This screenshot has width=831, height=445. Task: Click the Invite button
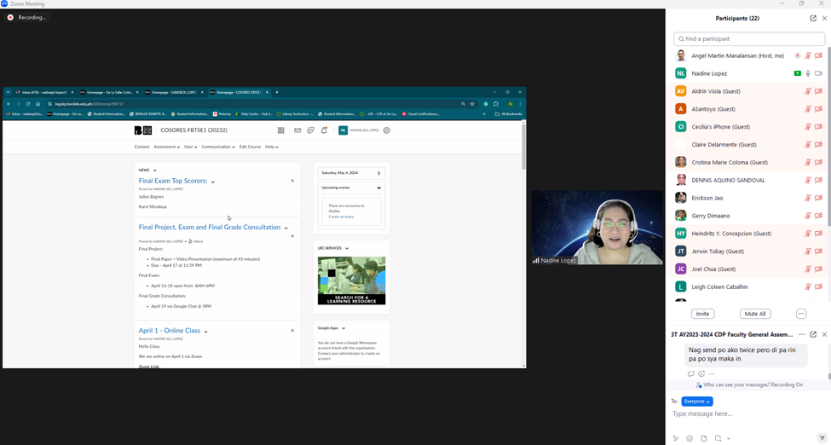coord(702,314)
